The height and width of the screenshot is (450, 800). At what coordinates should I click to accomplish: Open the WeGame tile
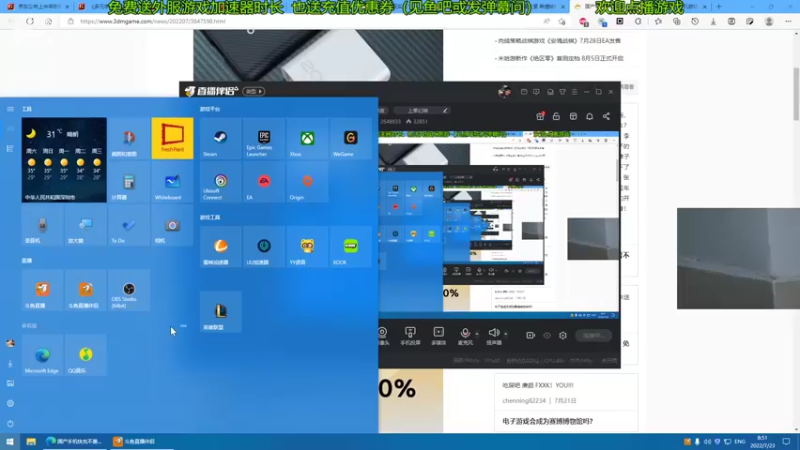tap(351, 138)
